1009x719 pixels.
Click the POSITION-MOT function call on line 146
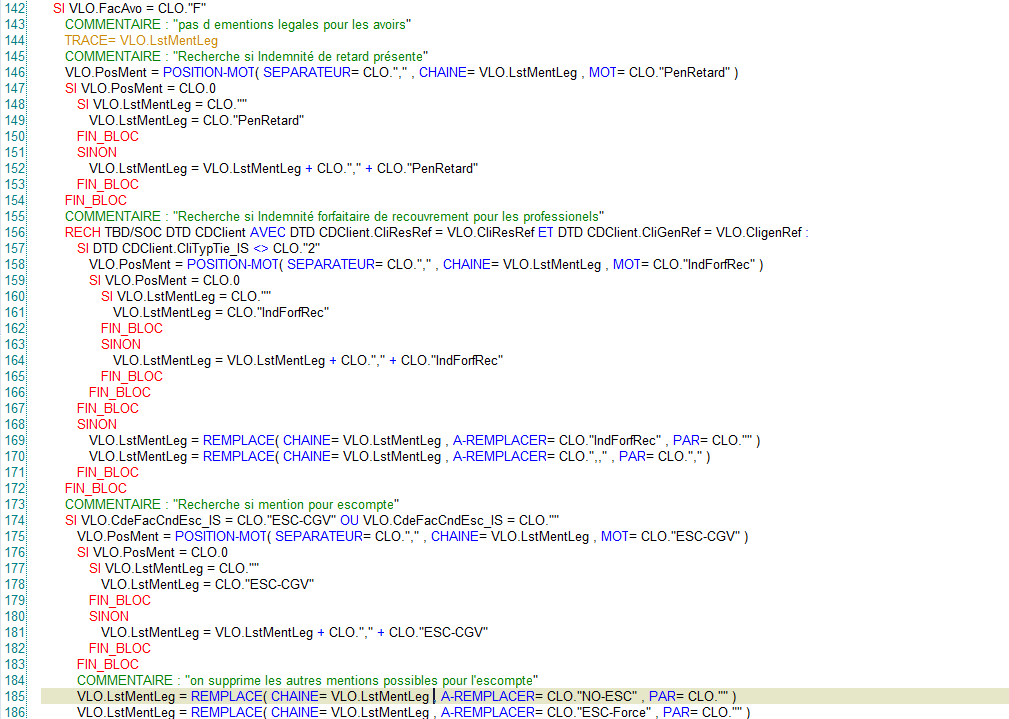click(208, 72)
